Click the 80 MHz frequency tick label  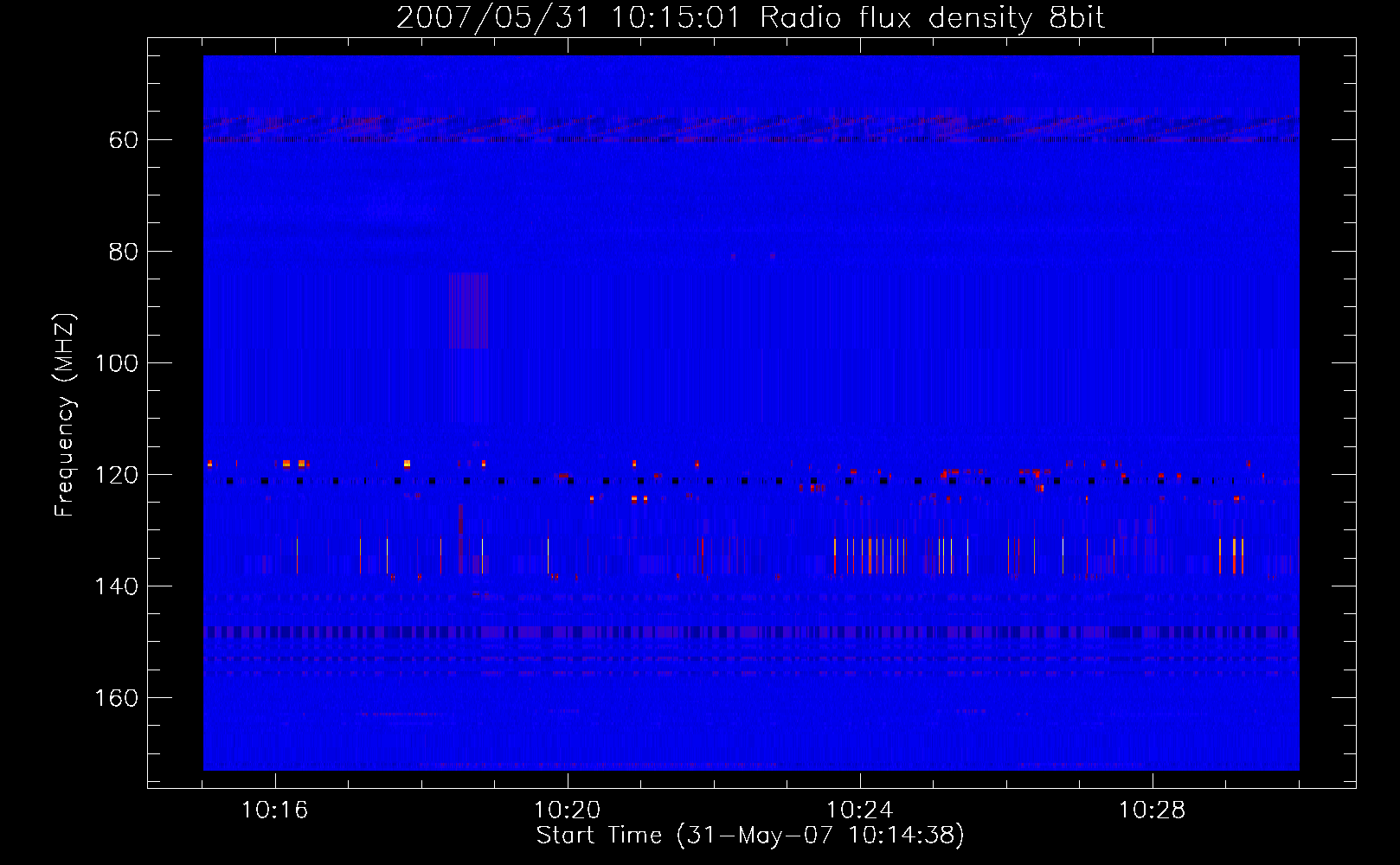pos(124,252)
